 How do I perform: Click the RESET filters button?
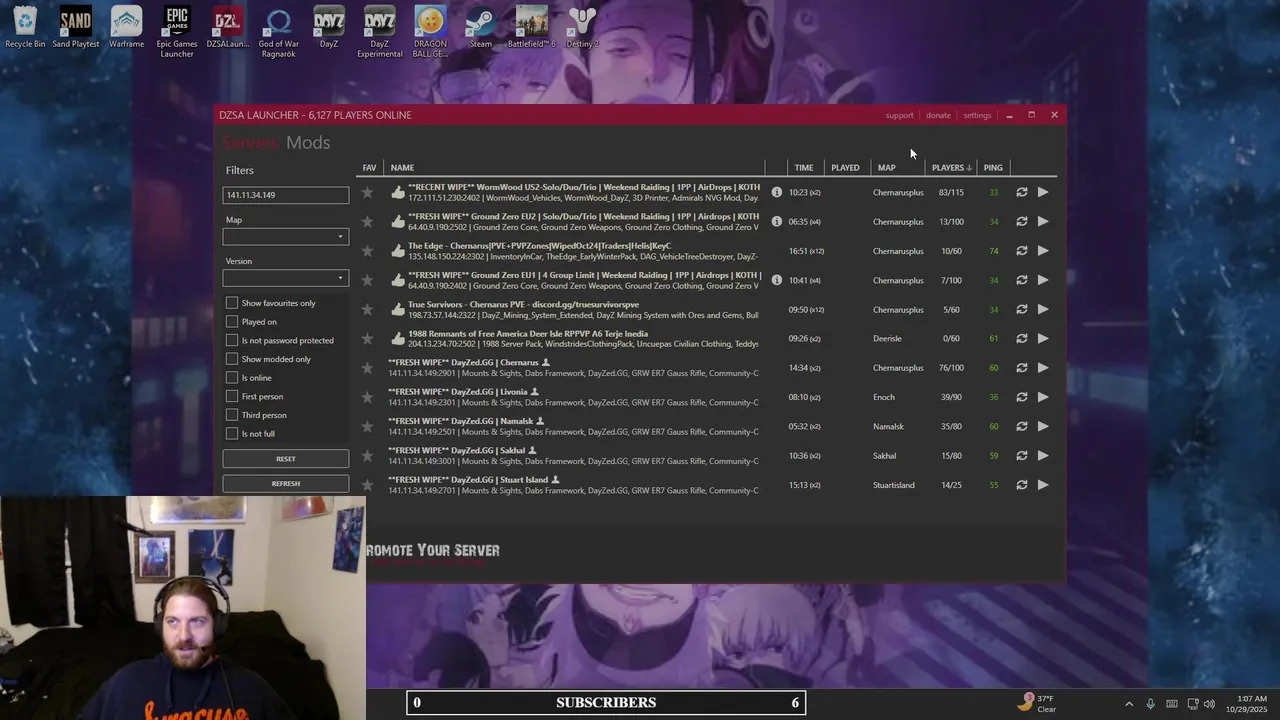pyautogui.click(x=285, y=459)
